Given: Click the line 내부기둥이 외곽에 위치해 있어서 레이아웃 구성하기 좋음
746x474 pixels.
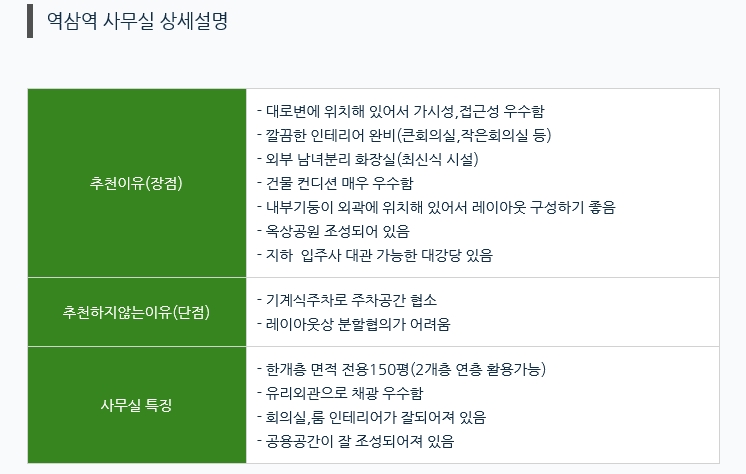Looking at the screenshot, I should coord(436,207).
